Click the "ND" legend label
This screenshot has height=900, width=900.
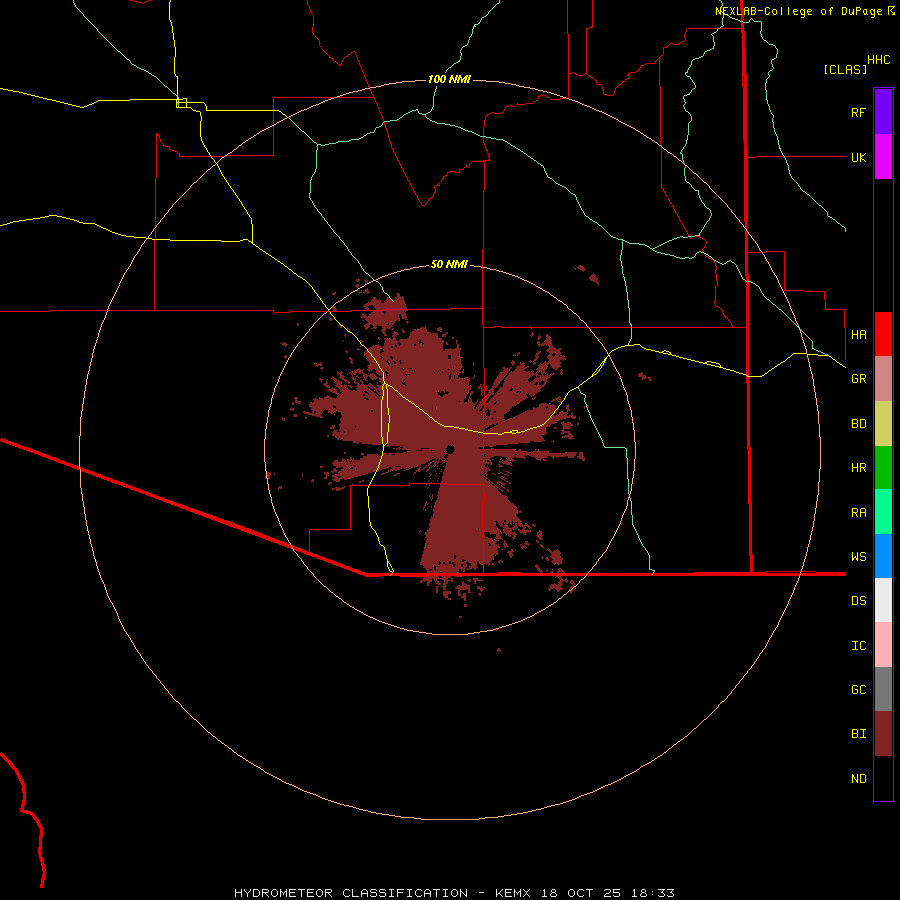coord(858,779)
